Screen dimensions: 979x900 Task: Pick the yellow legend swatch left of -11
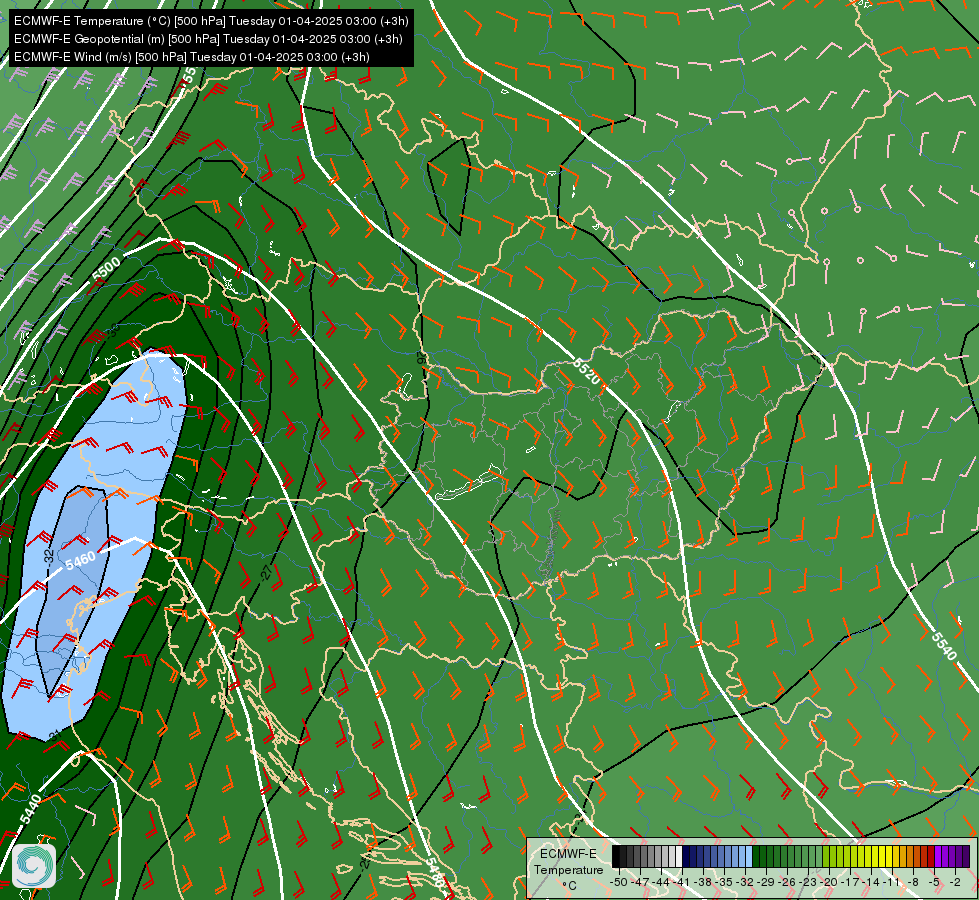coord(889,856)
